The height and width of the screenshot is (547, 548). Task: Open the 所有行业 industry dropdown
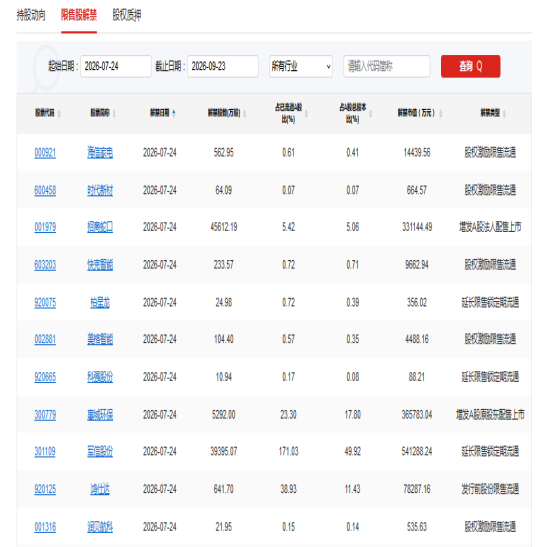pyautogui.click(x=301, y=66)
